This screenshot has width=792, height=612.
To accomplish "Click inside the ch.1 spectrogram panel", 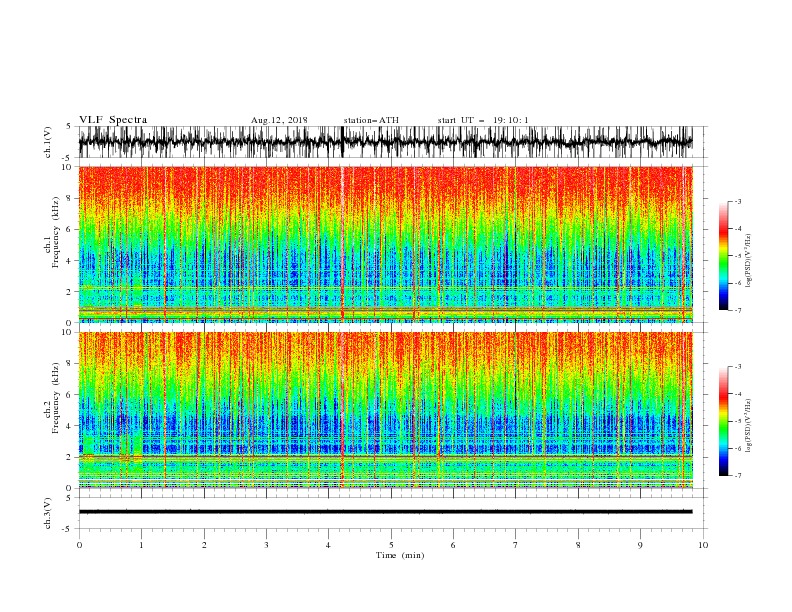I will coord(385,244).
